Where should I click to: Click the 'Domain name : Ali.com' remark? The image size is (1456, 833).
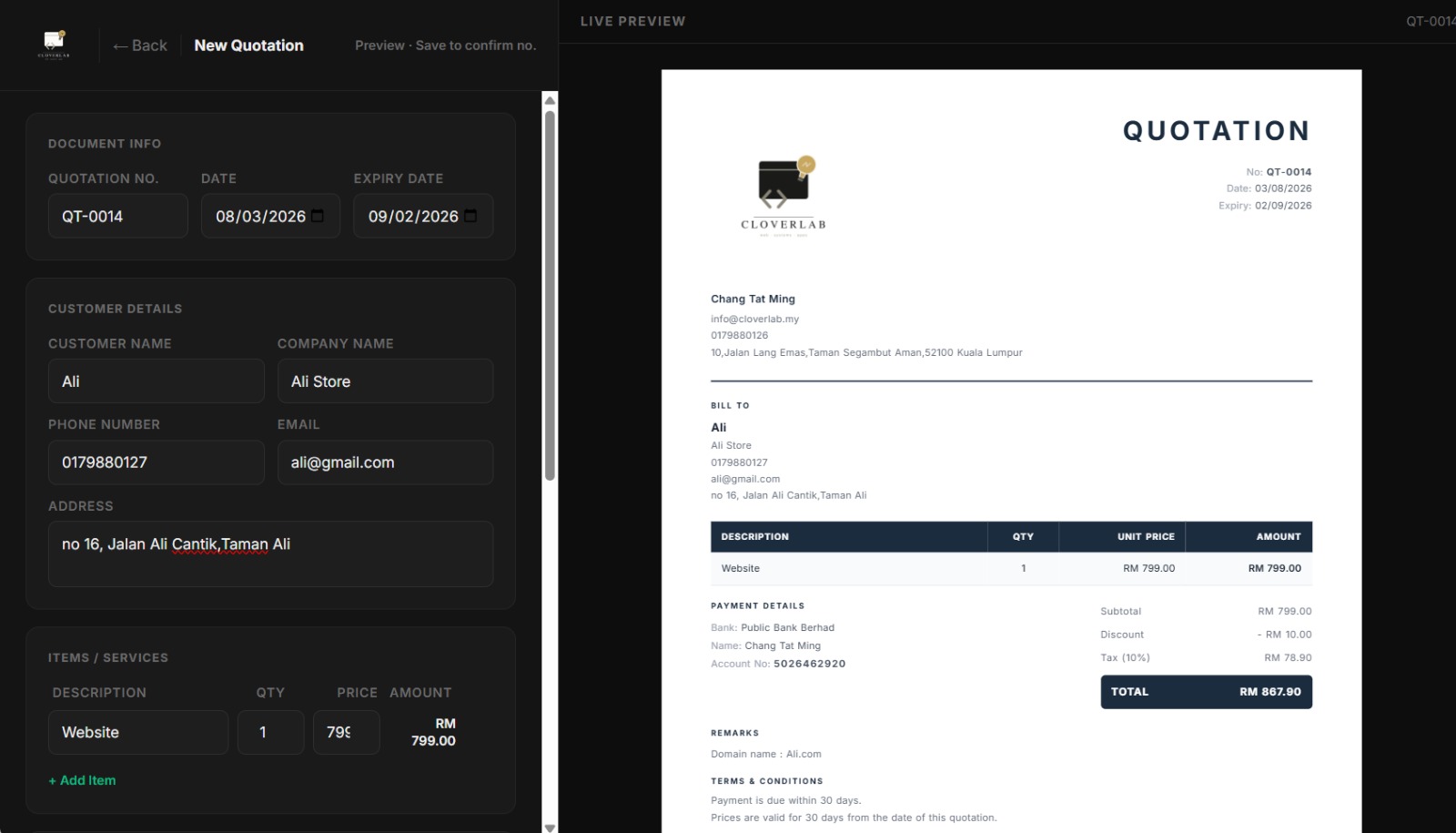(x=765, y=754)
